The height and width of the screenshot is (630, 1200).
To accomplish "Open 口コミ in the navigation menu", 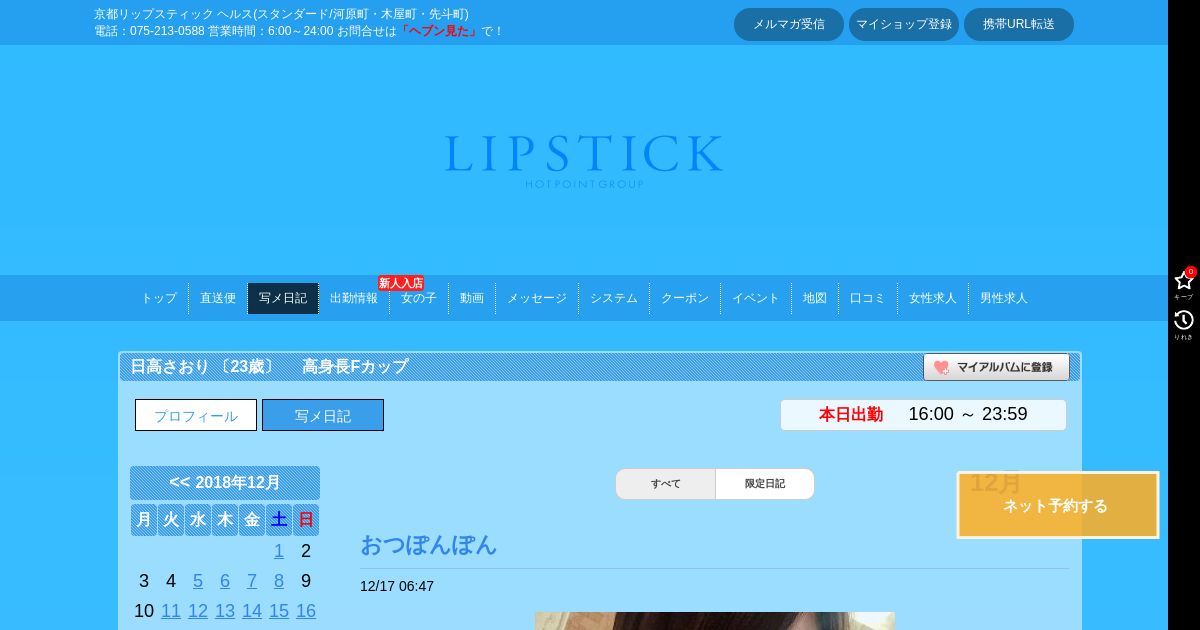I will [x=868, y=298].
